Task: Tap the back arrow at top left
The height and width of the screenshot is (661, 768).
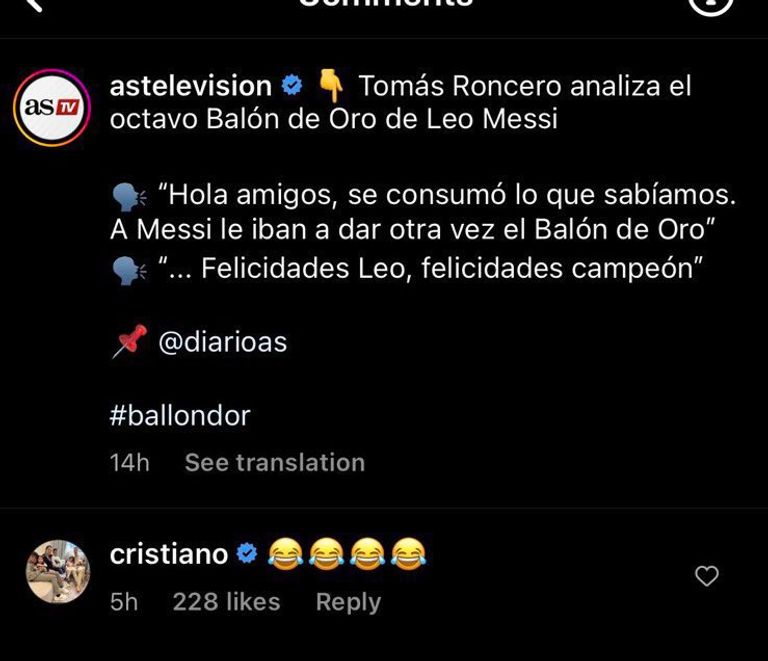Action: pyautogui.click(x=34, y=5)
